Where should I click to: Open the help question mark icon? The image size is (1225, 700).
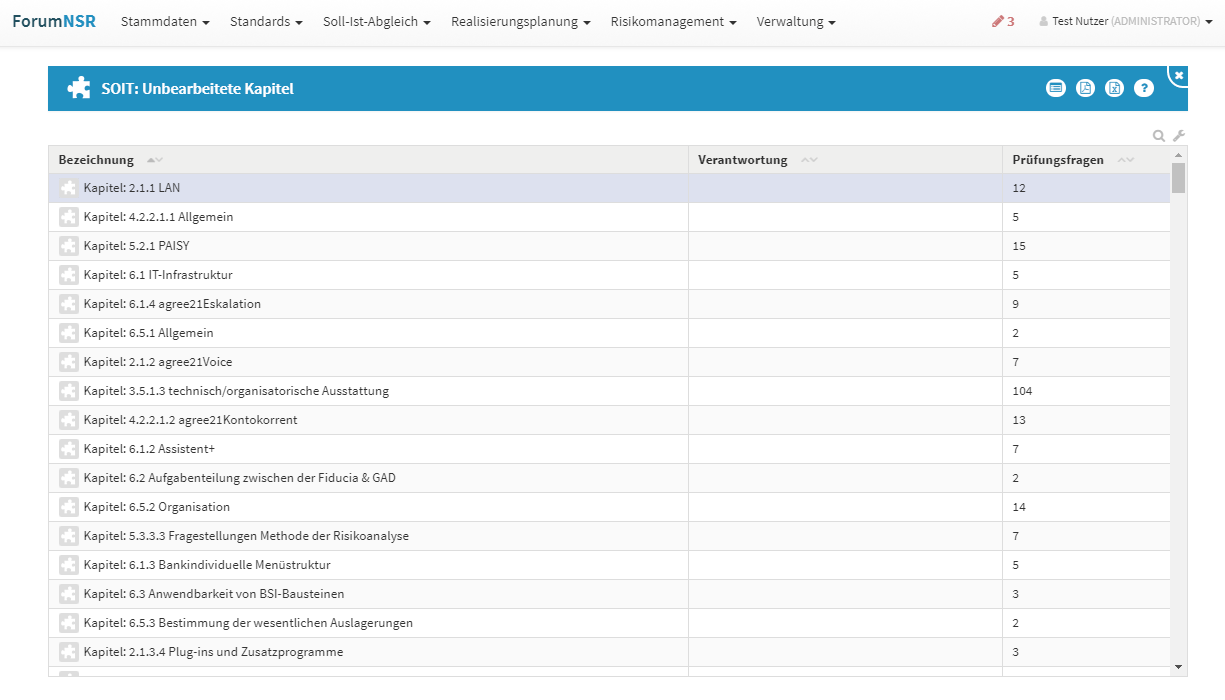tap(1144, 88)
